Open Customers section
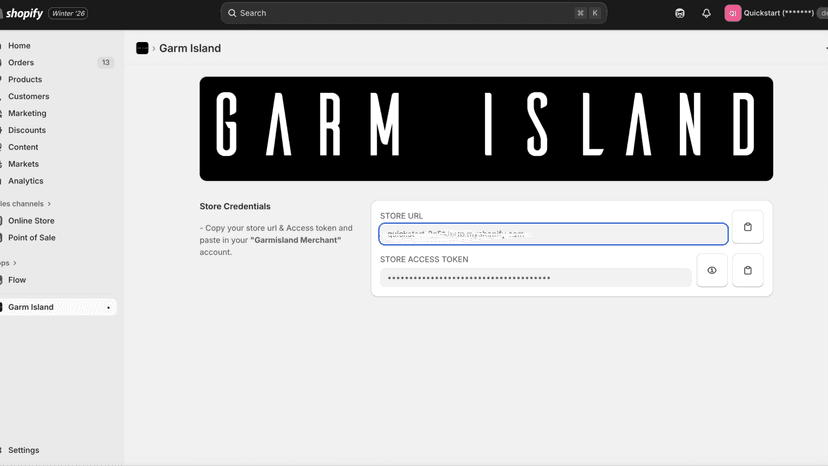Viewport: 828px width, 466px height. click(x=29, y=96)
